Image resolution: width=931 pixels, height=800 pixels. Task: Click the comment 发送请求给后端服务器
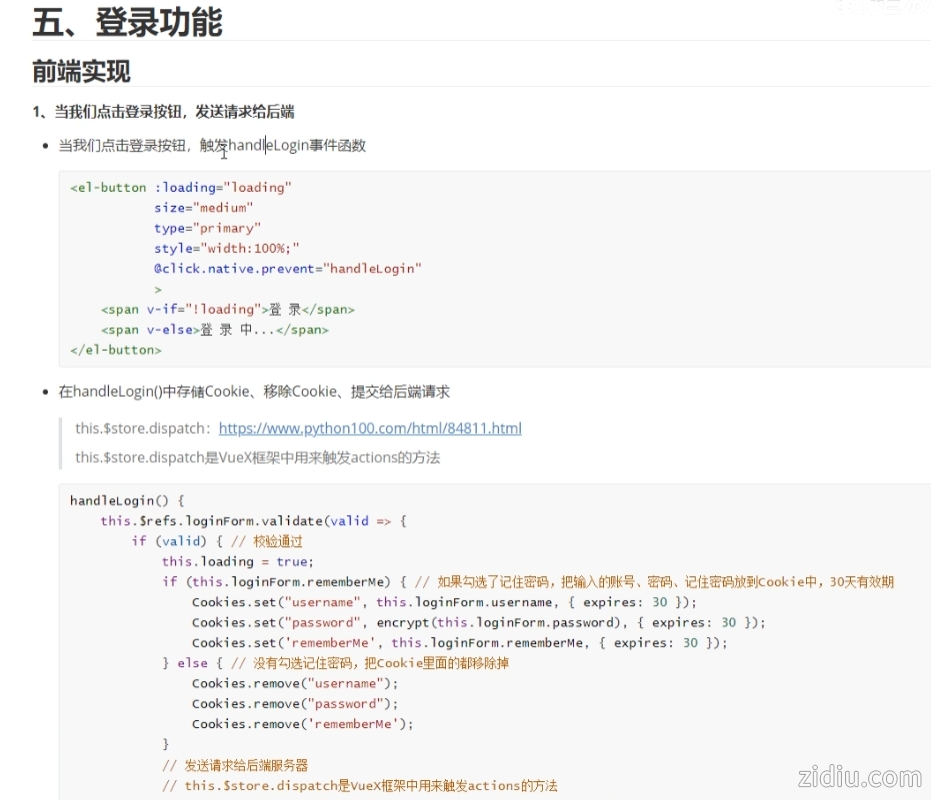pyautogui.click(x=235, y=765)
